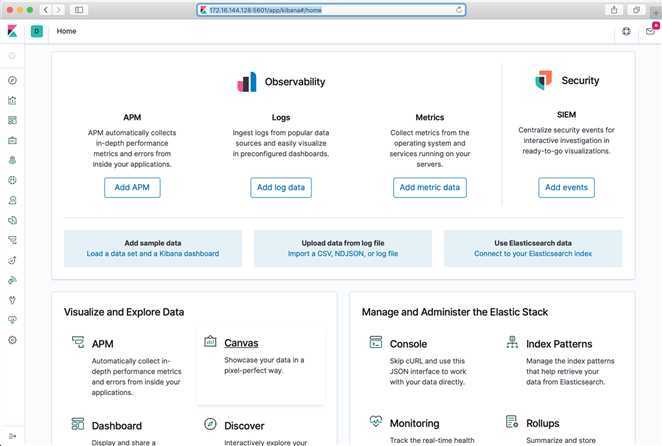This screenshot has height=446, width=662.
Task: Open Visualize from the sidebar chart icon
Action: click(12, 100)
